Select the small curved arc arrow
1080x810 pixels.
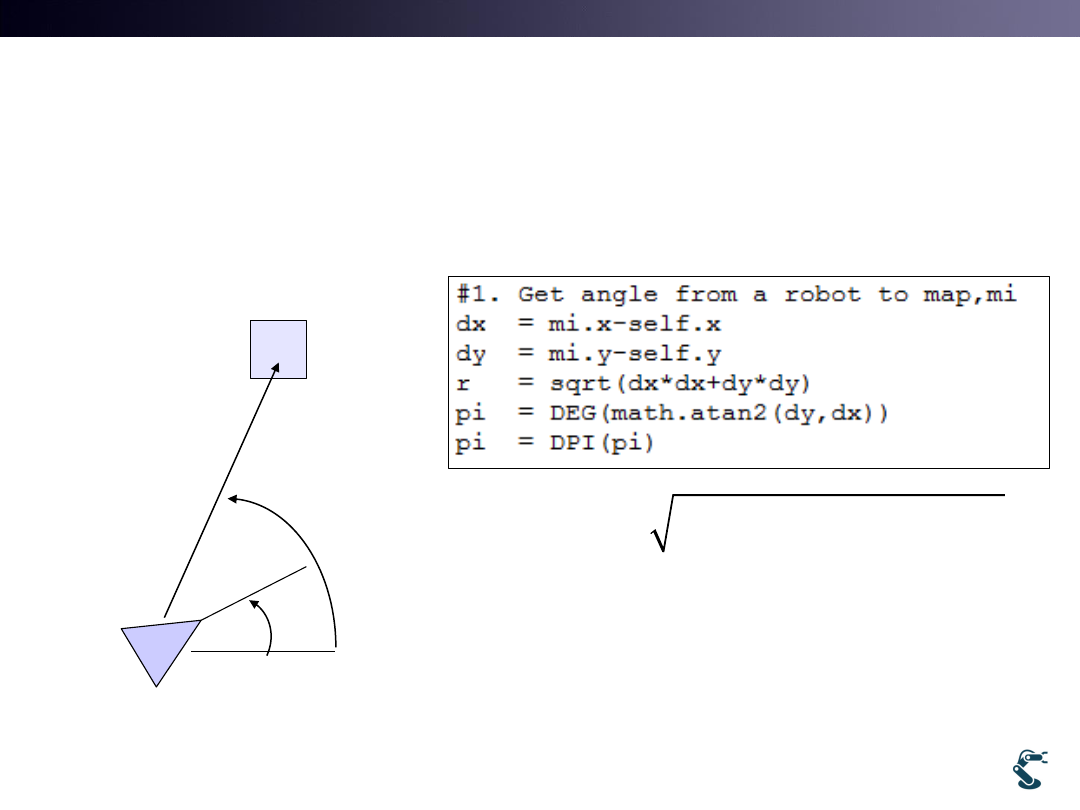tap(268, 625)
